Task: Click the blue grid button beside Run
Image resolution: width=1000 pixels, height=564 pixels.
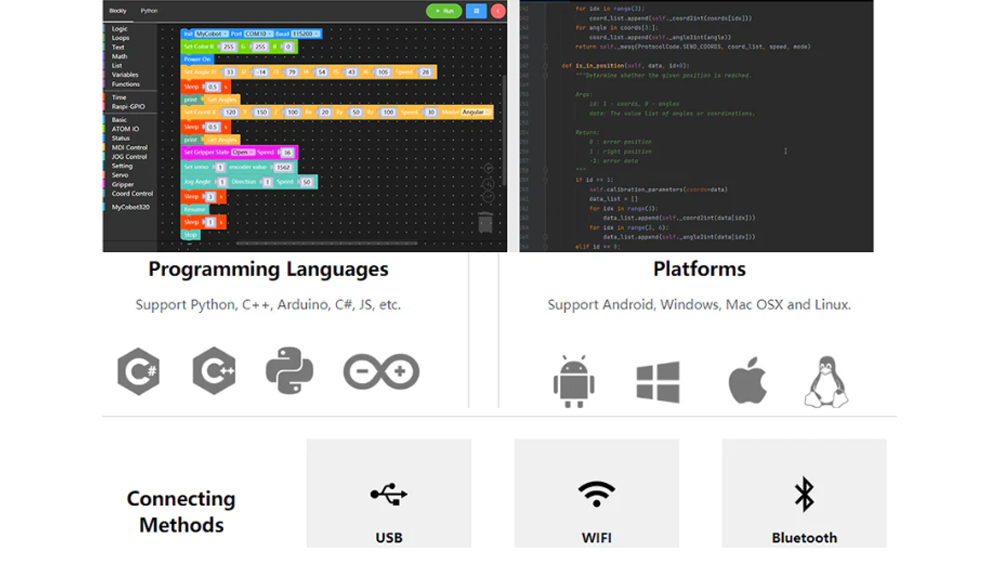Action: point(476,11)
